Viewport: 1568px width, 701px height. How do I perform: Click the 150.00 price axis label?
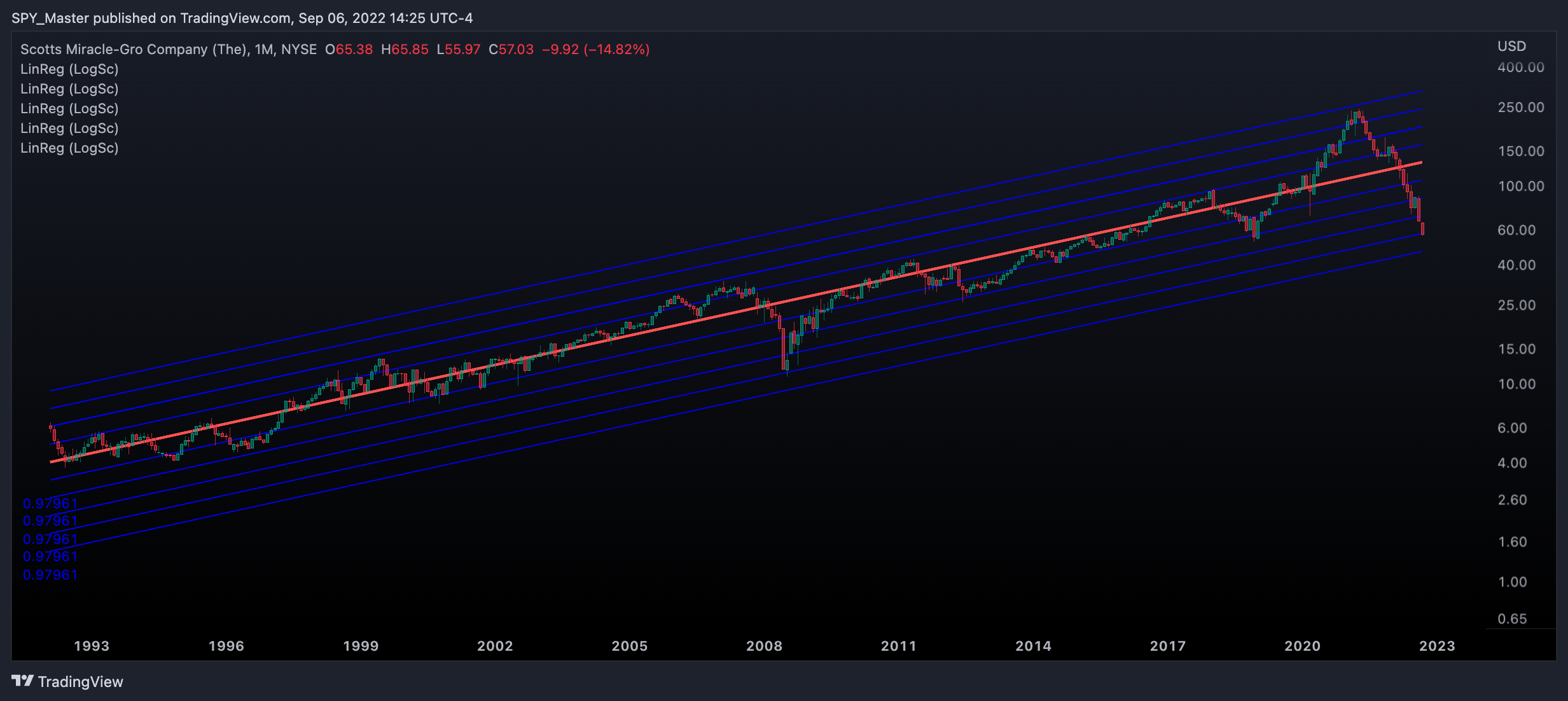pyautogui.click(x=1521, y=151)
